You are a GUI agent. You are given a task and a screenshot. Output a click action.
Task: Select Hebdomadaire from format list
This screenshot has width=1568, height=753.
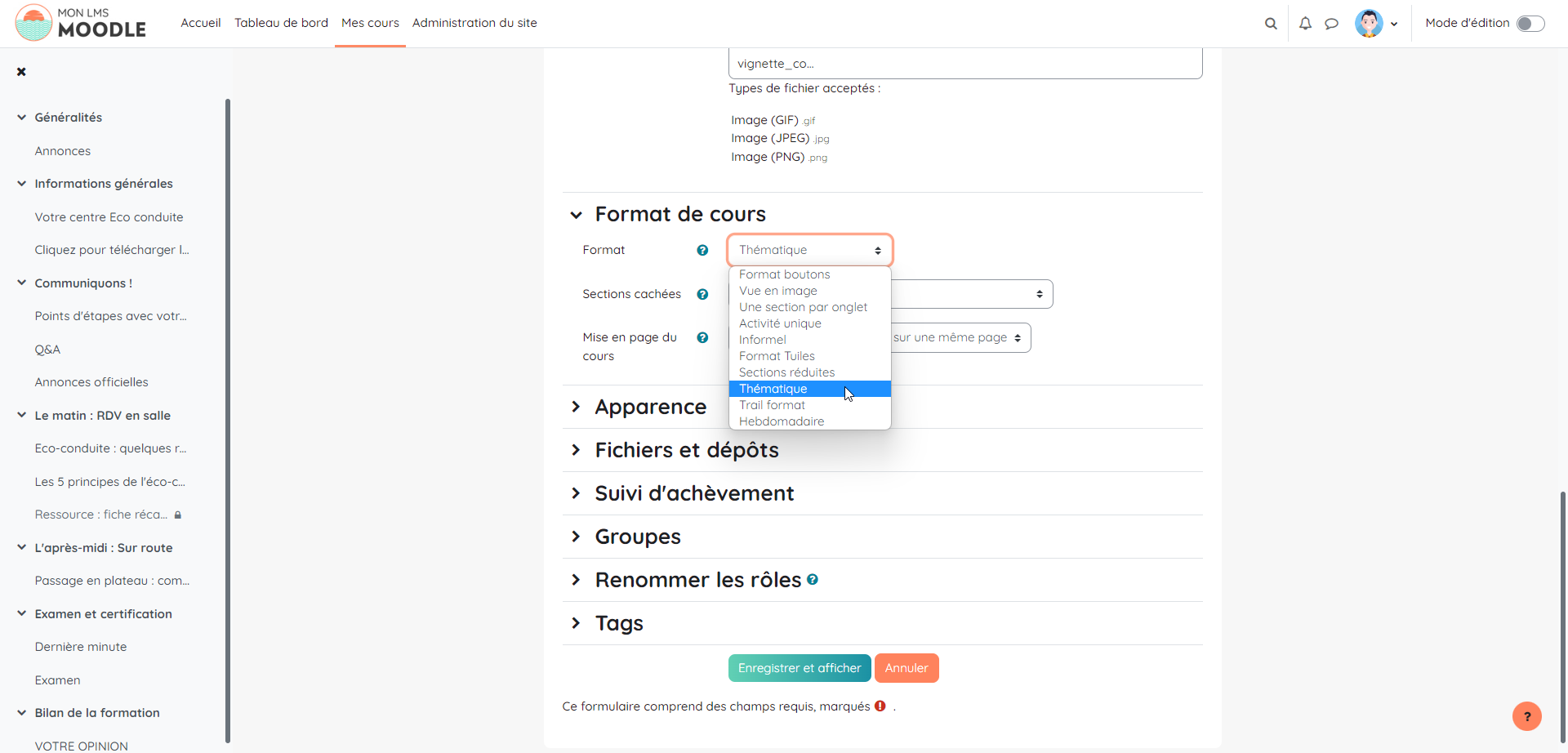click(x=782, y=421)
